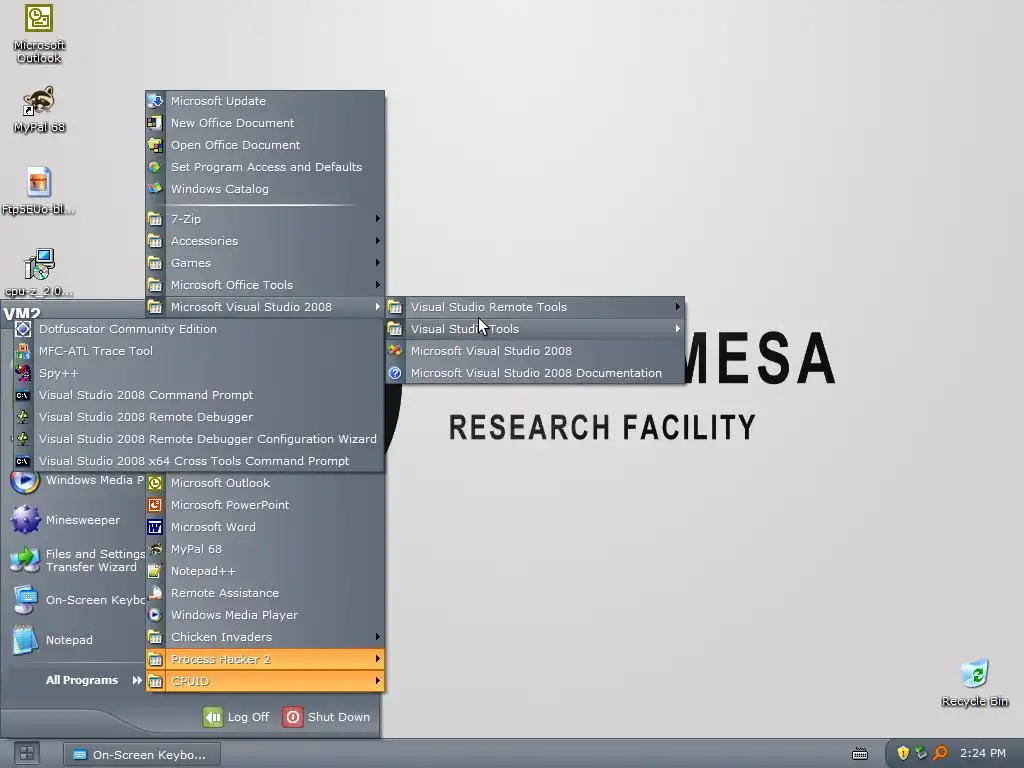Click the Microsoft Update globe icon
The image size is (1024, 768).
click(155, 101)
